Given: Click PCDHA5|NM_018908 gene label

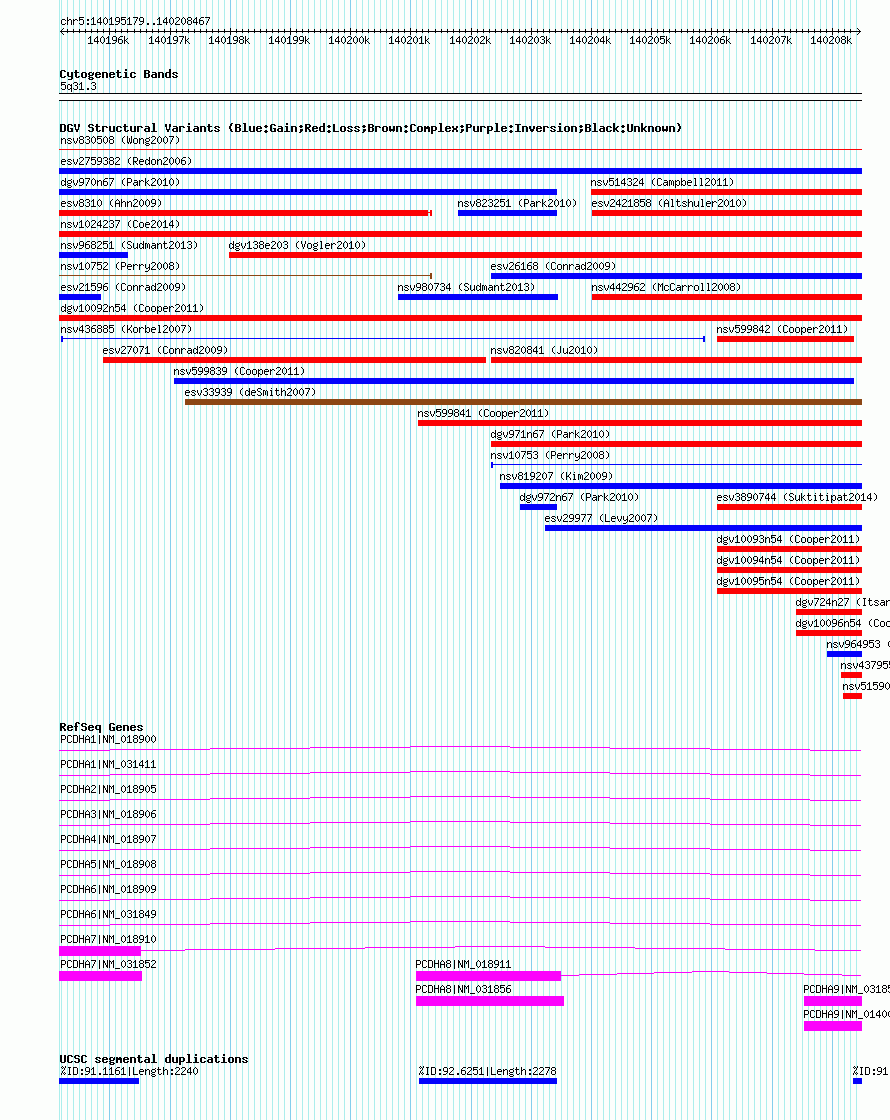Looking at the screenshot, I should coord(109,864).
